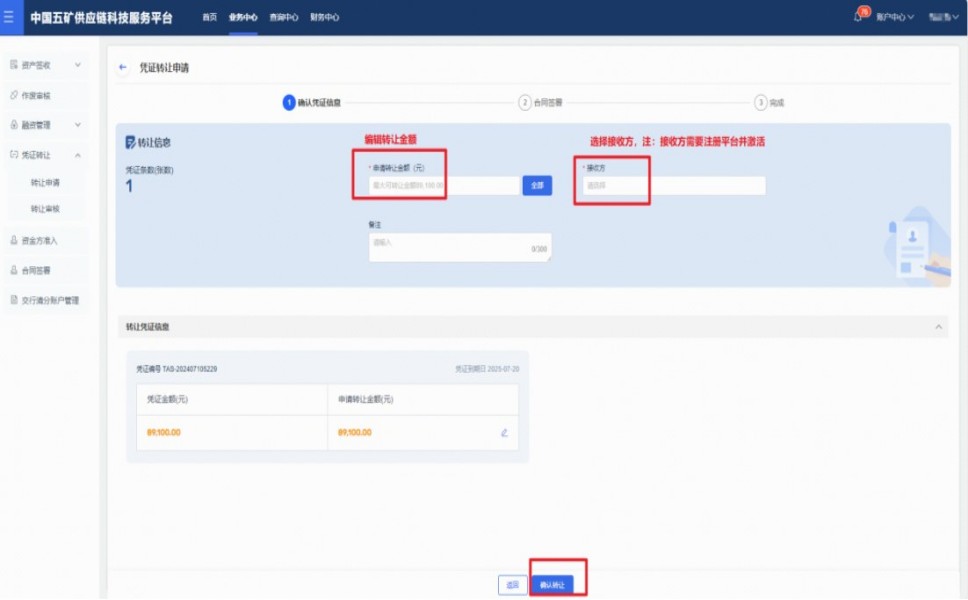Image resolution: width=968 pixels, height=600 pixels.
Task: Collapse the 转让凭证信息 section chevron
Action: (x=938, y=327)
